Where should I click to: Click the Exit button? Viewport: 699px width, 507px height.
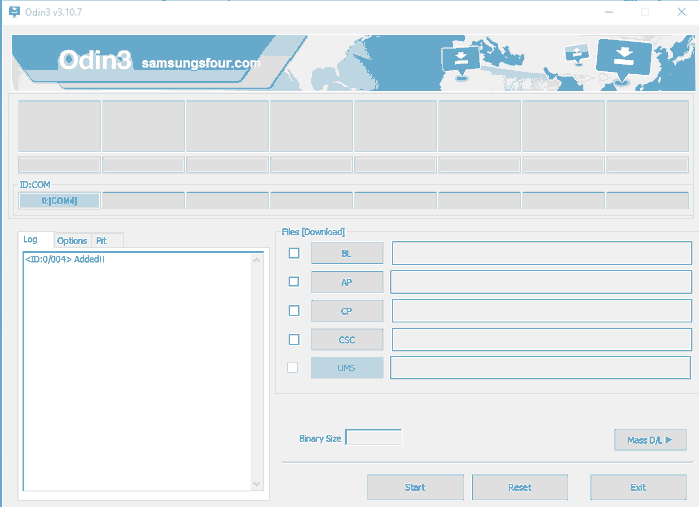tap(638, 487)
